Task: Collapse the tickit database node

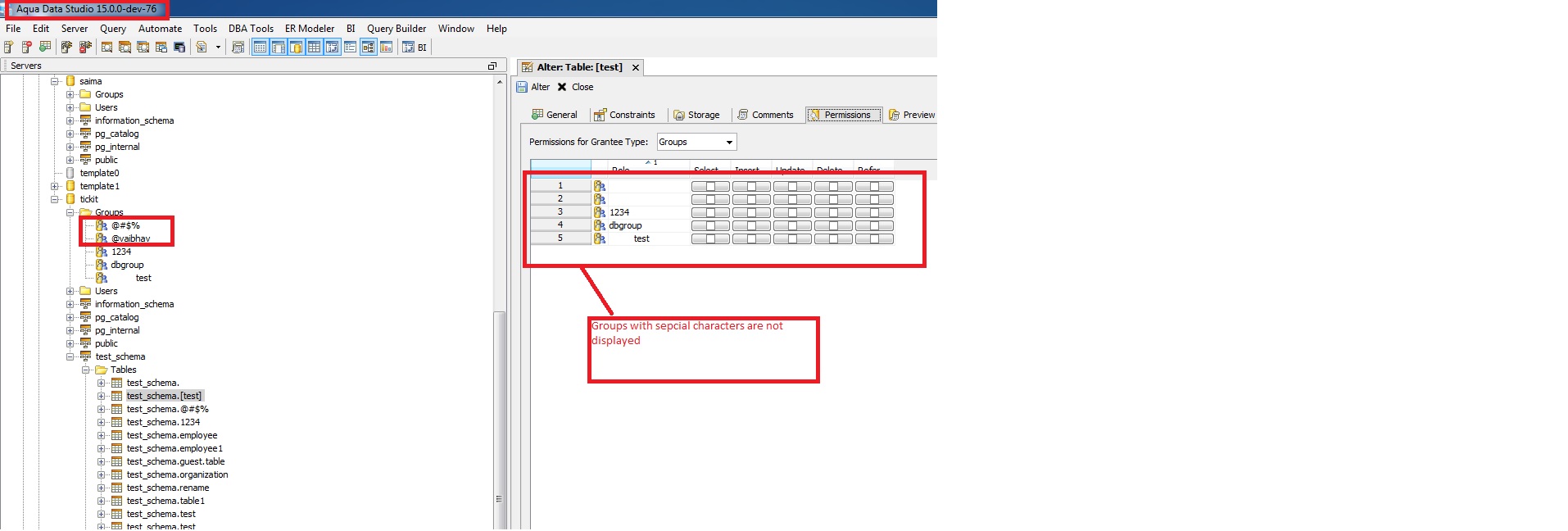Action: [x=55, y=199]
